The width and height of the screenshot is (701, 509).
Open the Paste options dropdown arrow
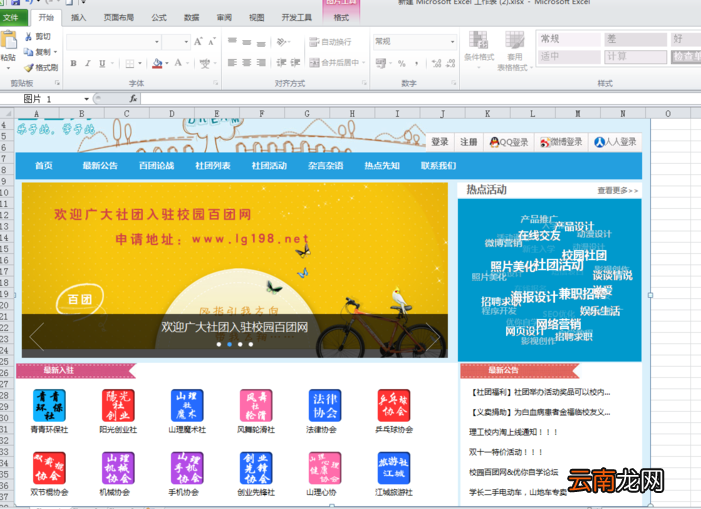tap(8, 68)
